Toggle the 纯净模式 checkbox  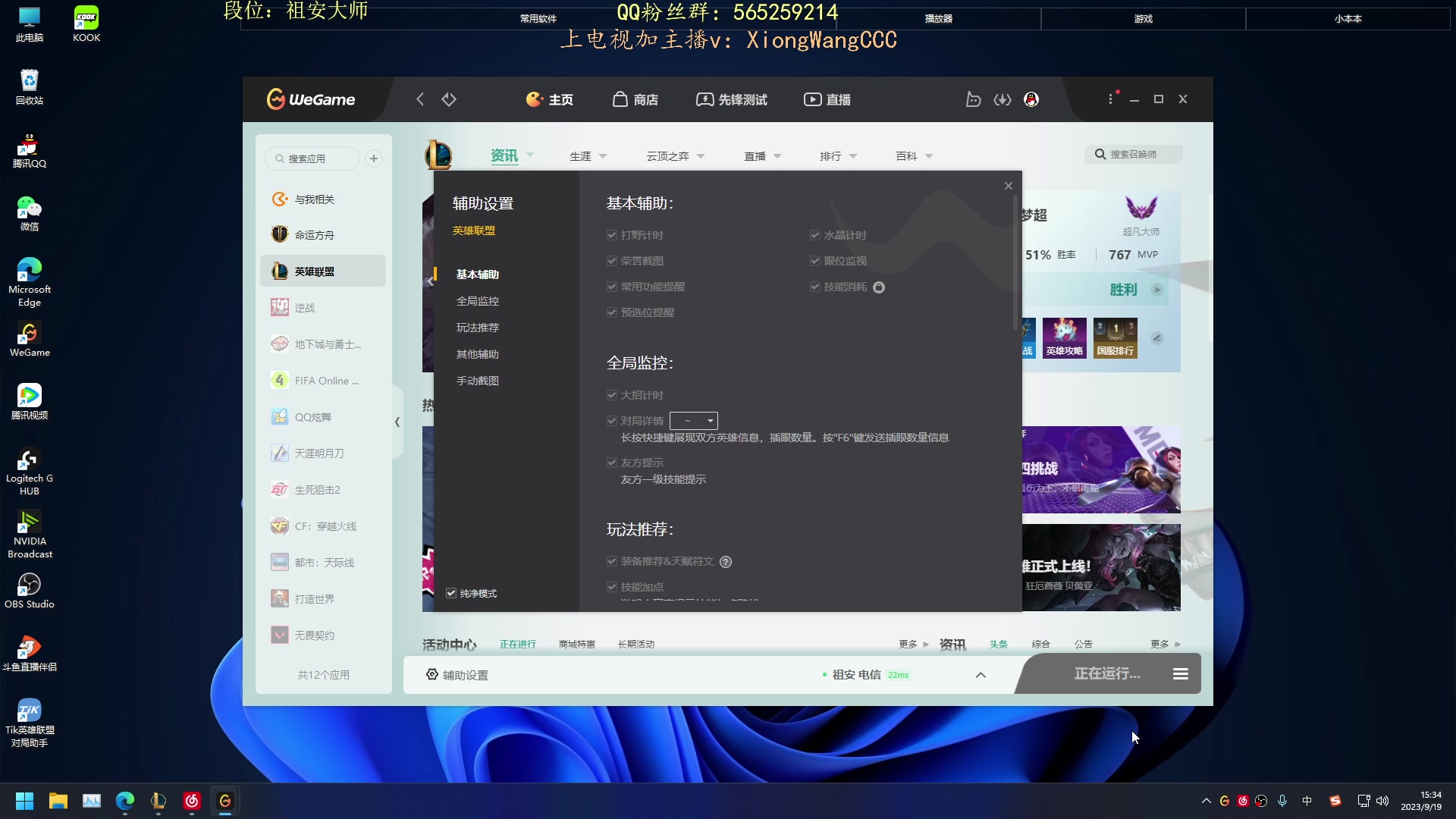coord(450,593)
